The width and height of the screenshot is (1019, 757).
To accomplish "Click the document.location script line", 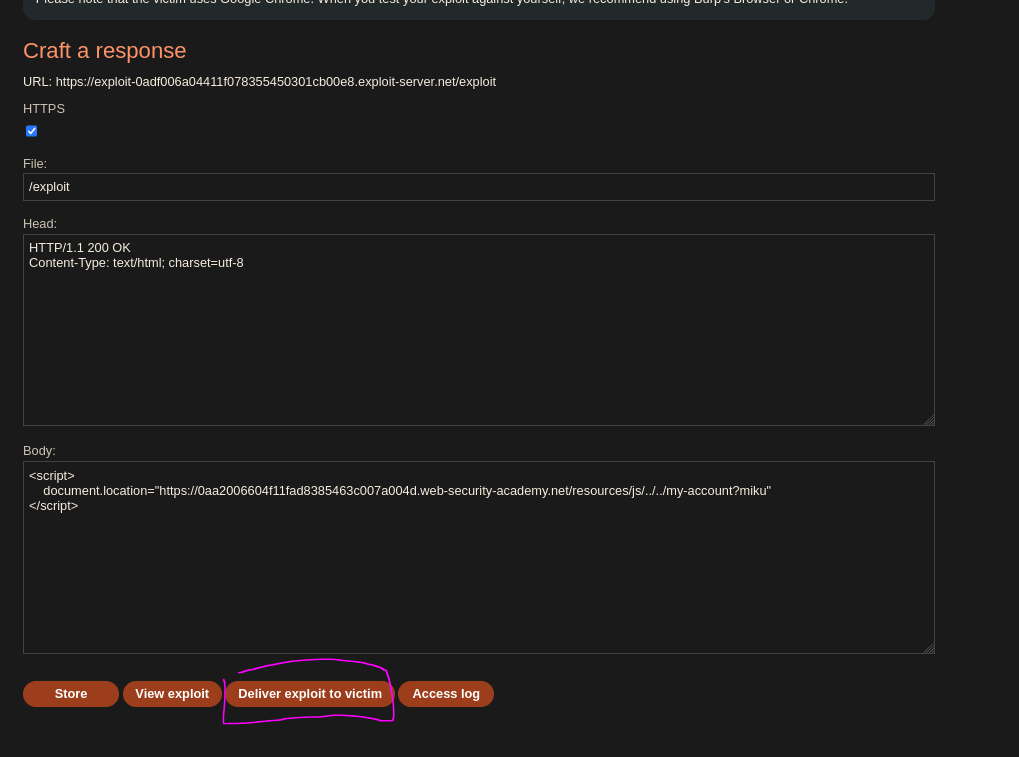I will click(x=407, y=491).
